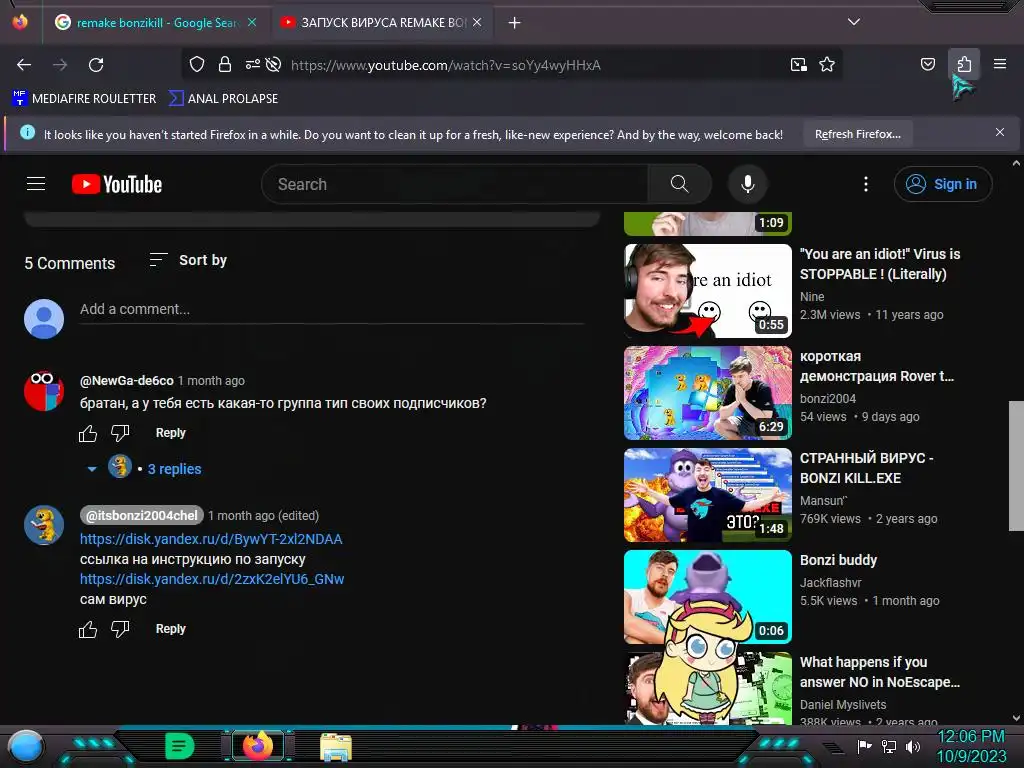
Task: Open picture-in-picture icon in address bar
Action: coord(798,65)
